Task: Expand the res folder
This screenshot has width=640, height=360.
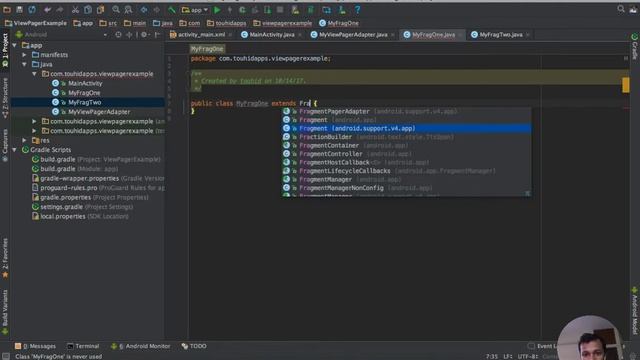Action: pos(24,140)
